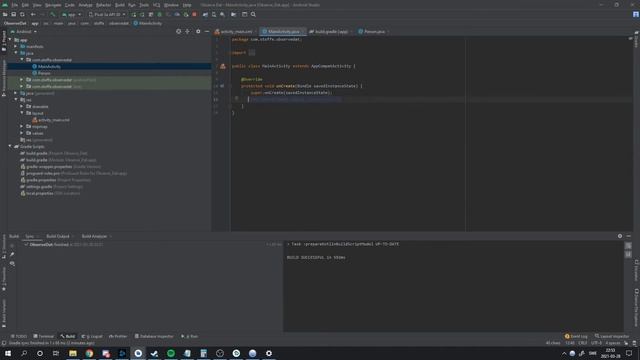Image resolution: width=640 pixels, height=360 pixels.
Task: Collapse the Gradle Scripts node
Action: click(10, 147)
